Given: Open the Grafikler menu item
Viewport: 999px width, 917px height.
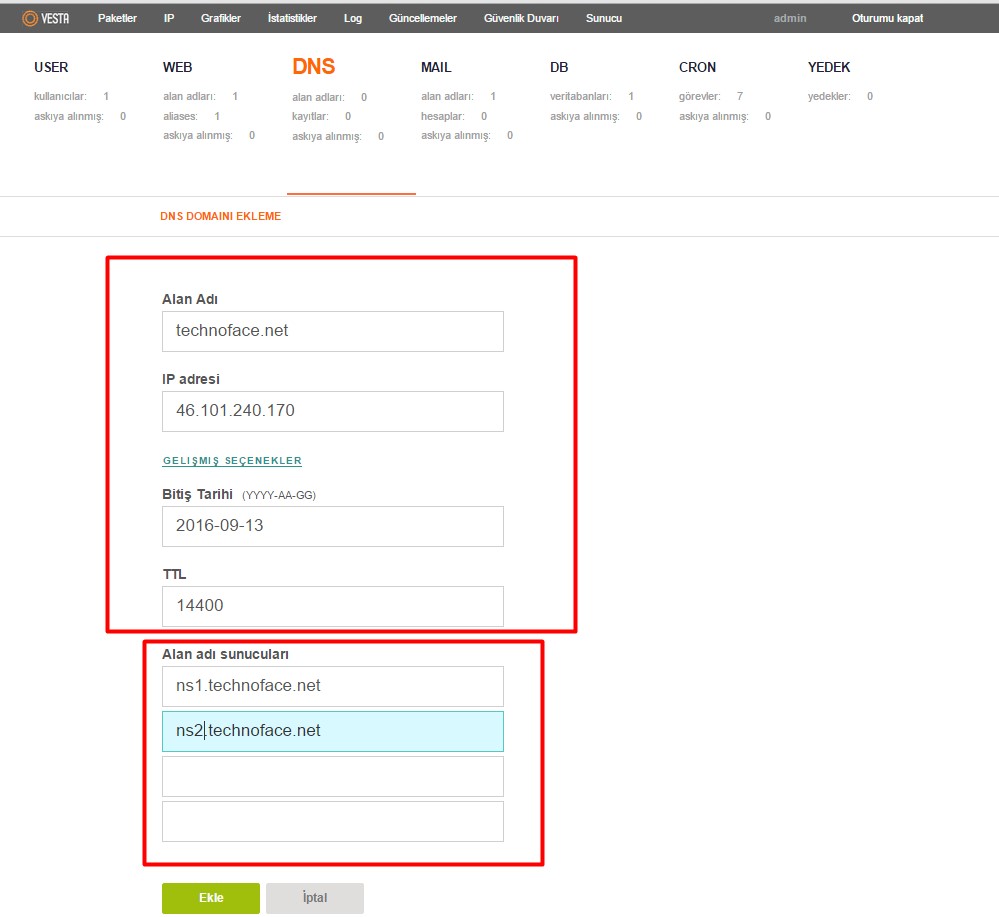Looking at the screenshot, I should pos(220,19).
